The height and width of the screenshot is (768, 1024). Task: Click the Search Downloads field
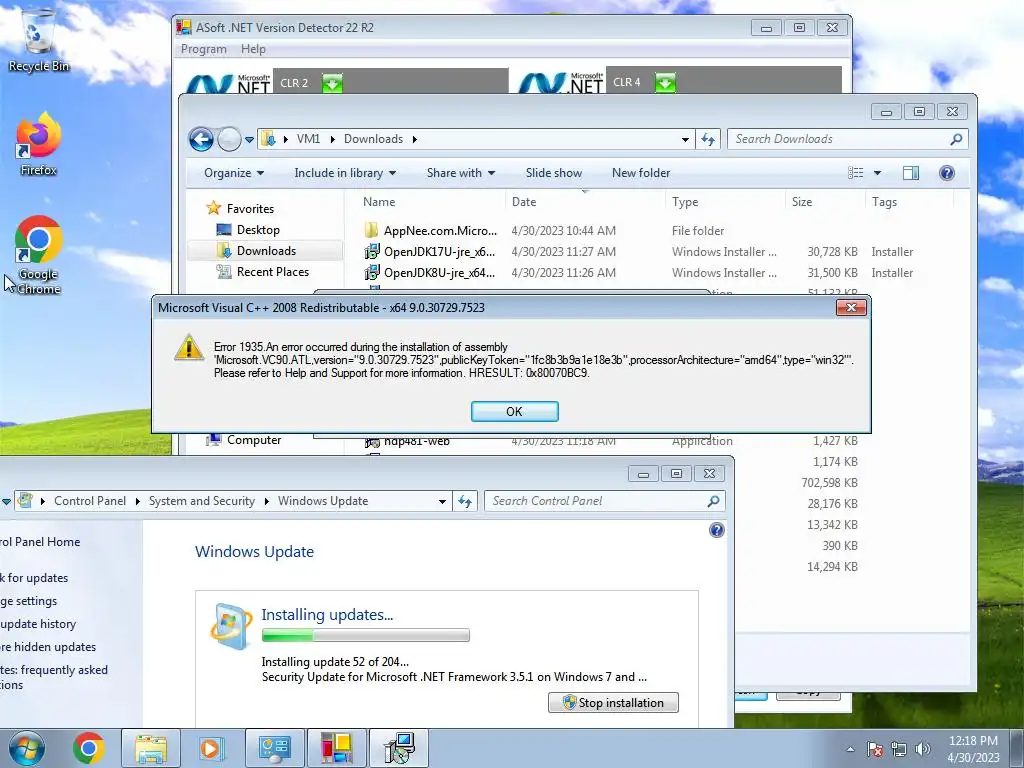coord(847,139)
